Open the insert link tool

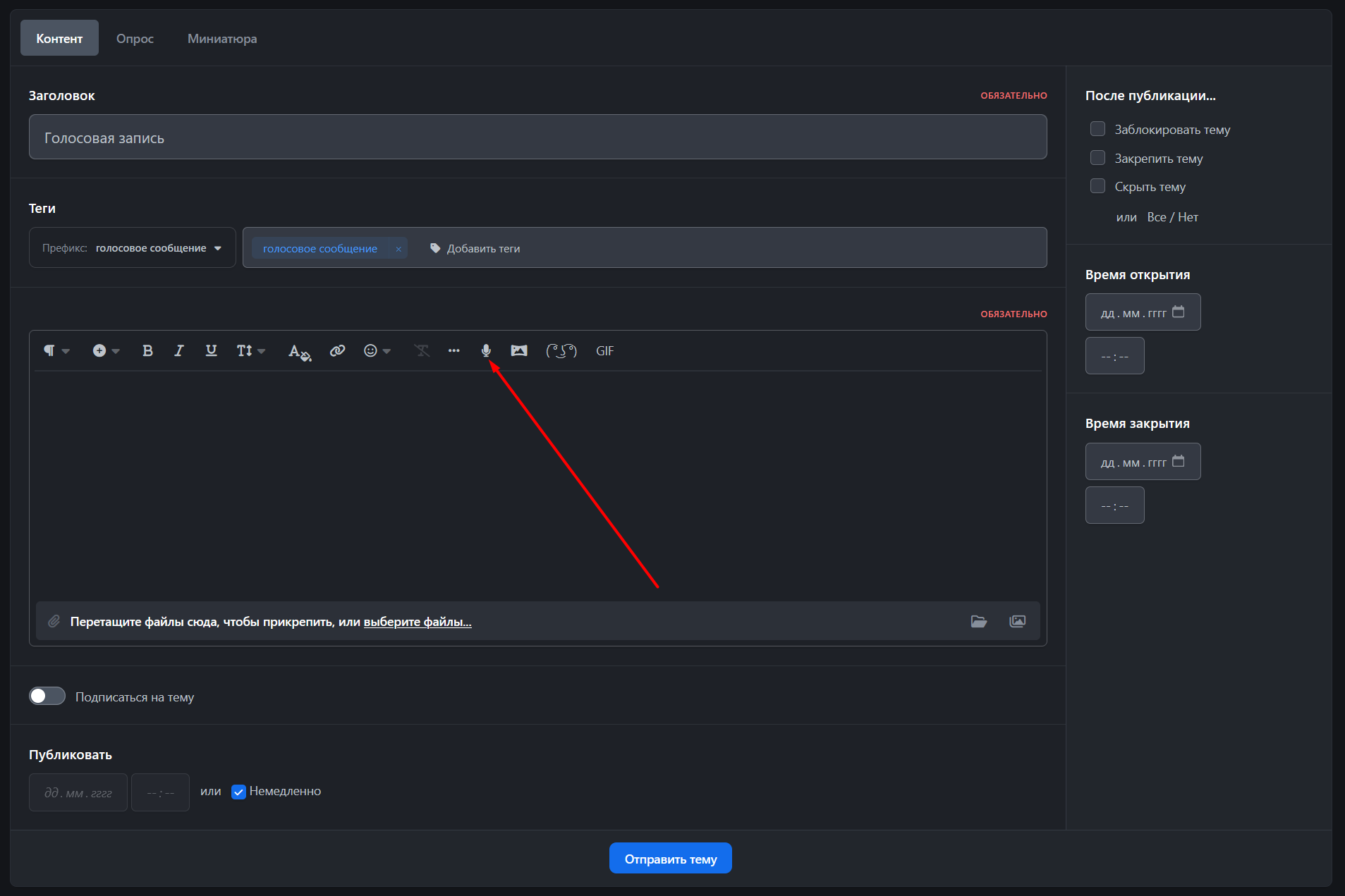coord(338,350)
